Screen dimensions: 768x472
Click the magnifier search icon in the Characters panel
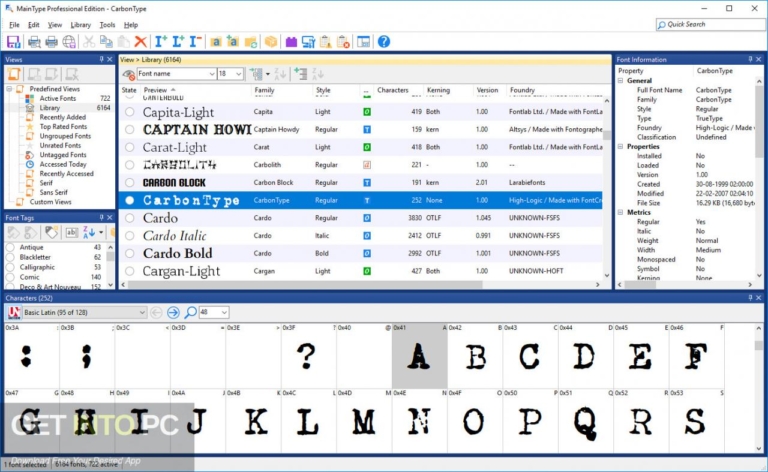tap(191, 312)
